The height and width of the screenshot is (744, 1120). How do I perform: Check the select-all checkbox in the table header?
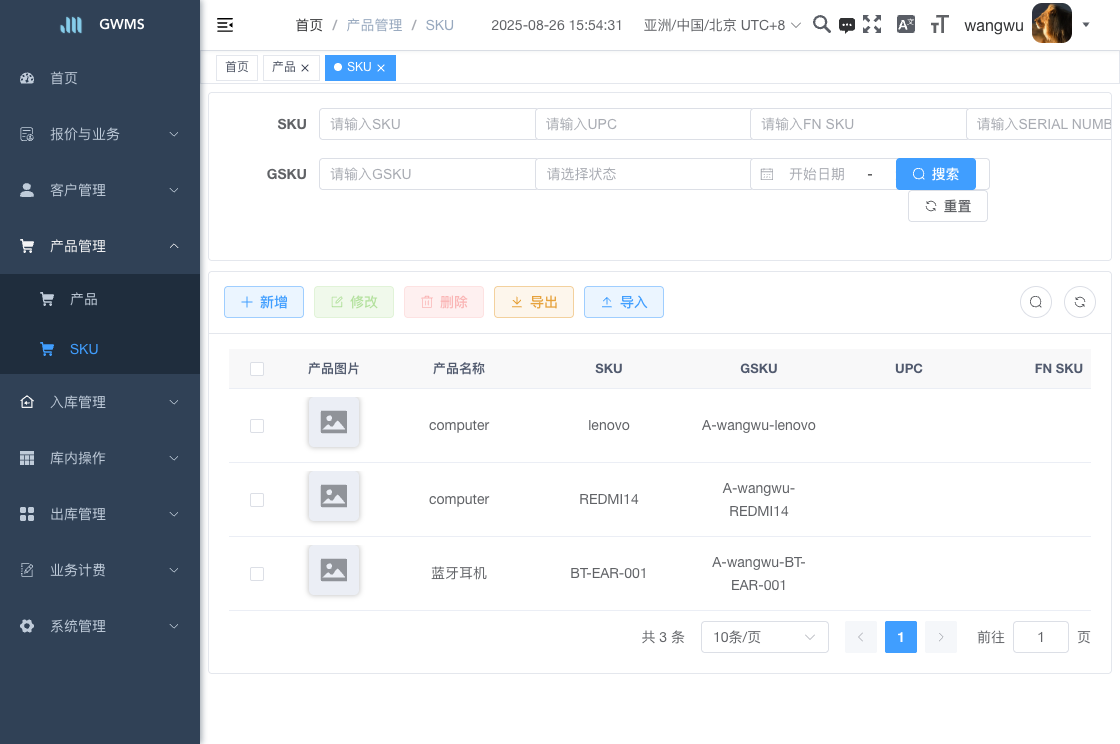257,369
